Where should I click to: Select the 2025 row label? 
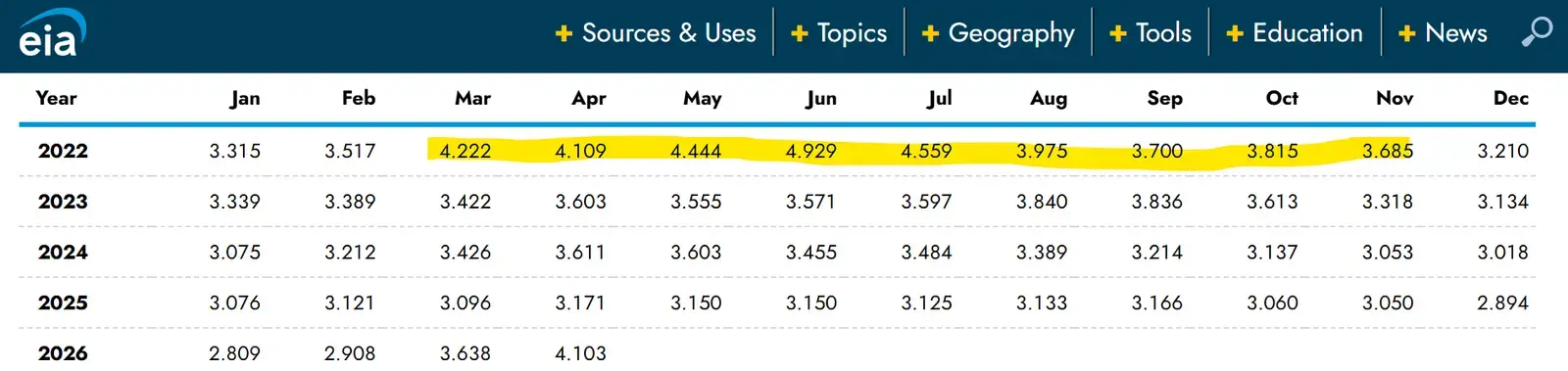pos(63,303)
